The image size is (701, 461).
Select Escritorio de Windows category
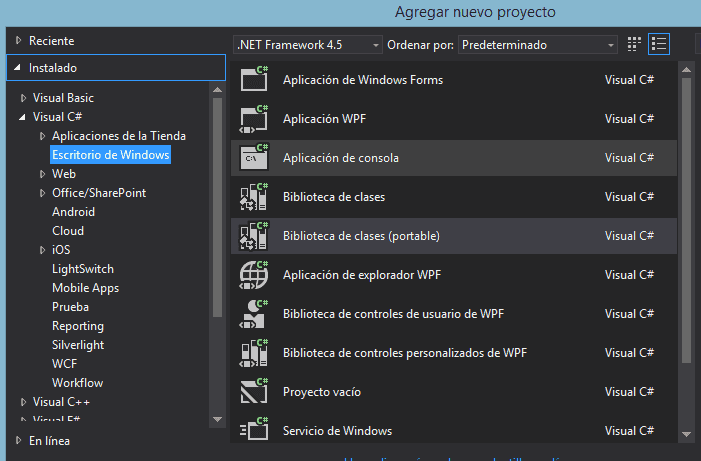[110, 155]
